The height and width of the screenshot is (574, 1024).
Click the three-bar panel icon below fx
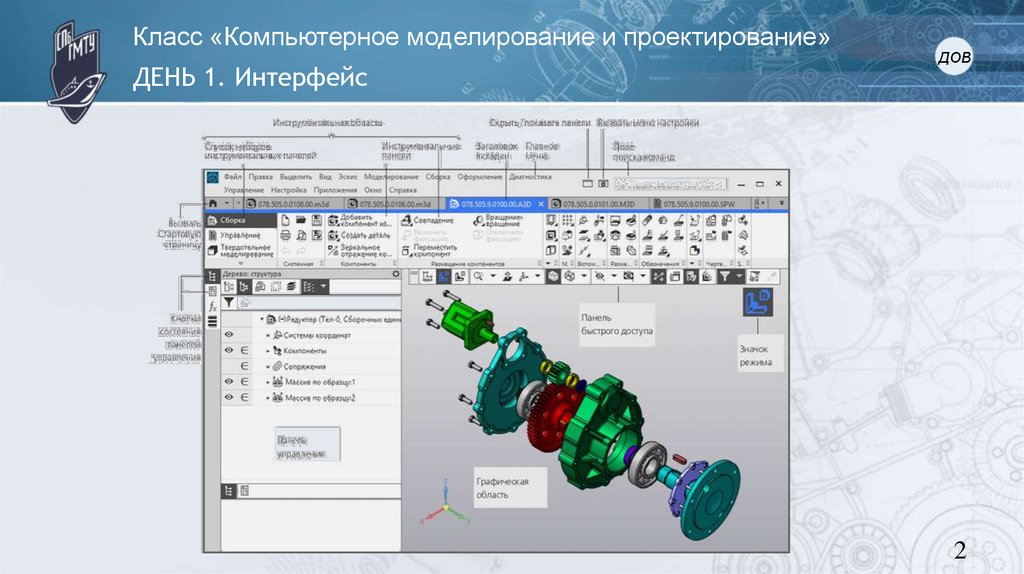212,321
